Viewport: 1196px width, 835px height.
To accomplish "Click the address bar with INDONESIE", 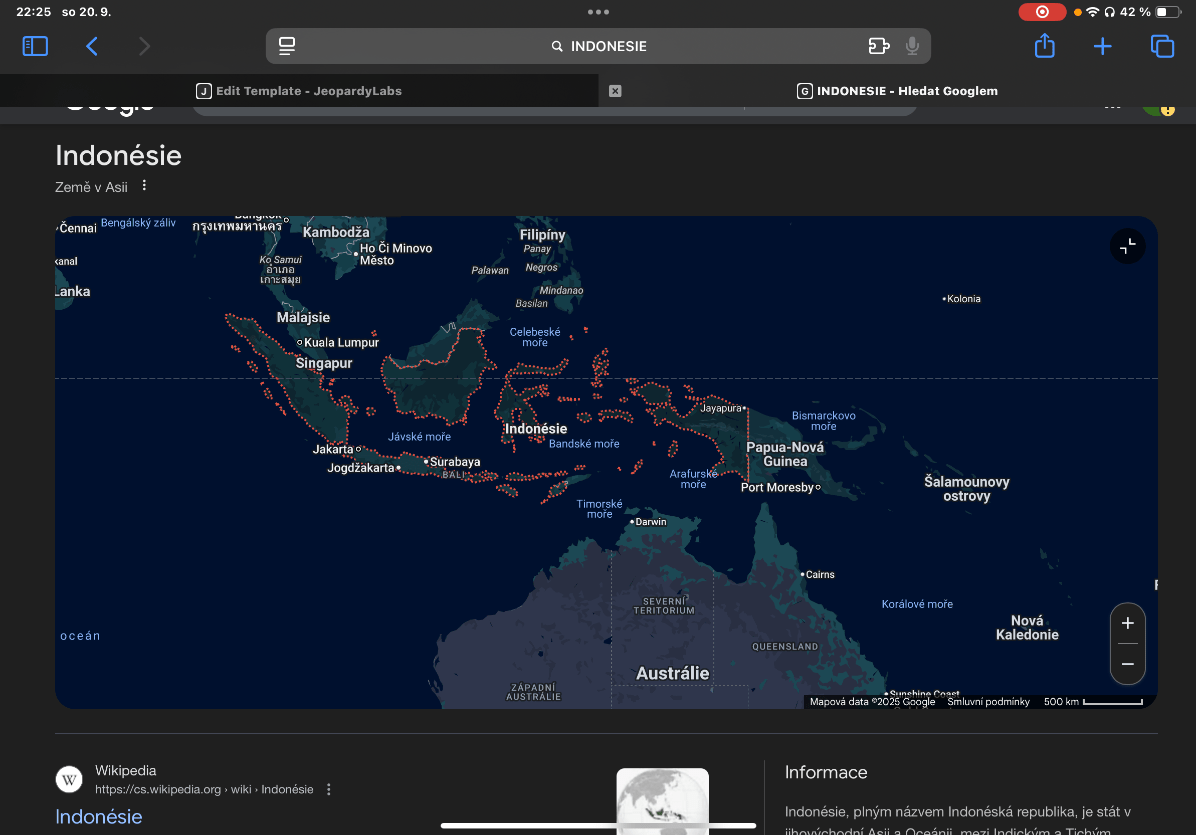I will 598,46.
